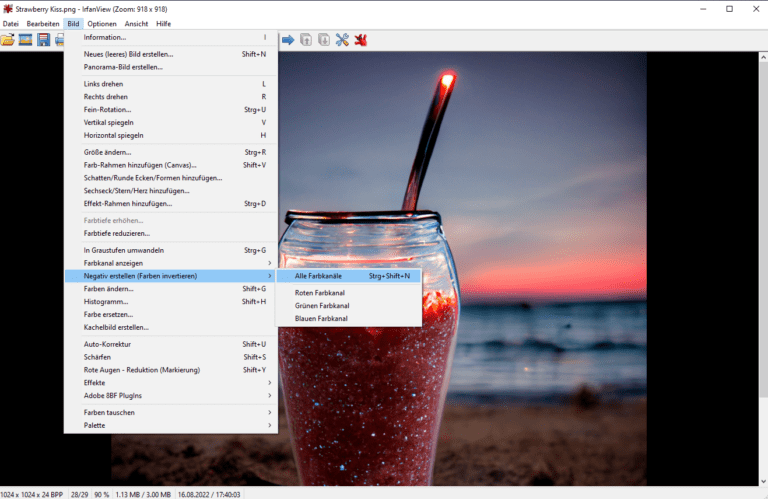Screen dimensions: 768x499
Task: Click the Save floppy disk icon
Action: (44, 40)
